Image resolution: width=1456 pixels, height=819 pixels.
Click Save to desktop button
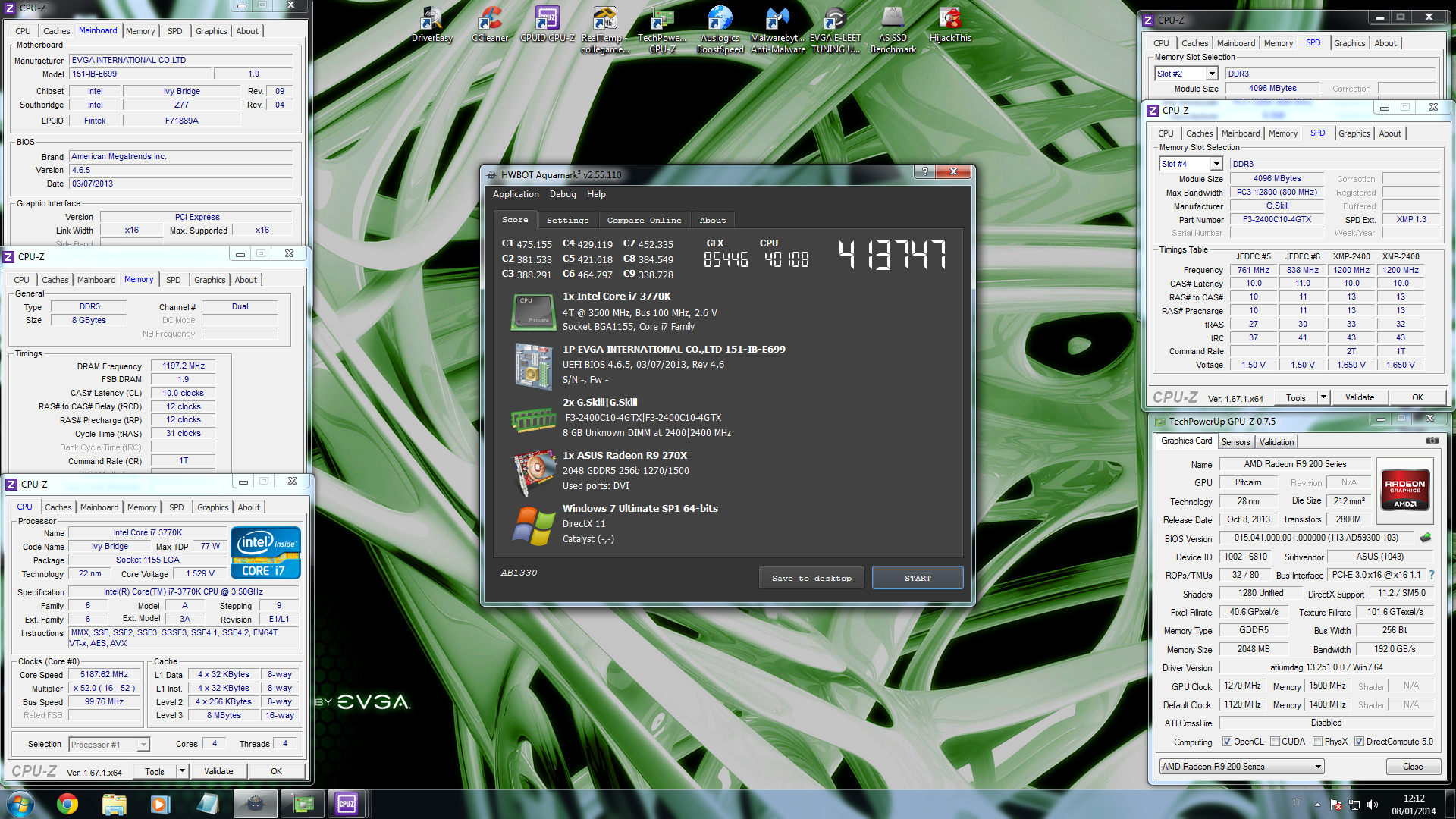coord(811,578)
